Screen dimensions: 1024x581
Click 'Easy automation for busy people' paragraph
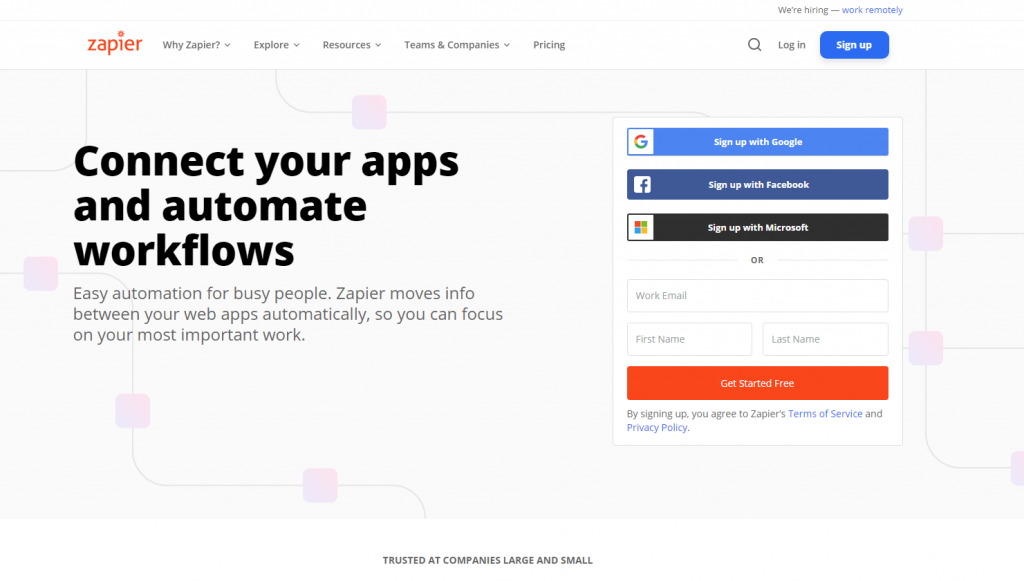pos(288,314)
